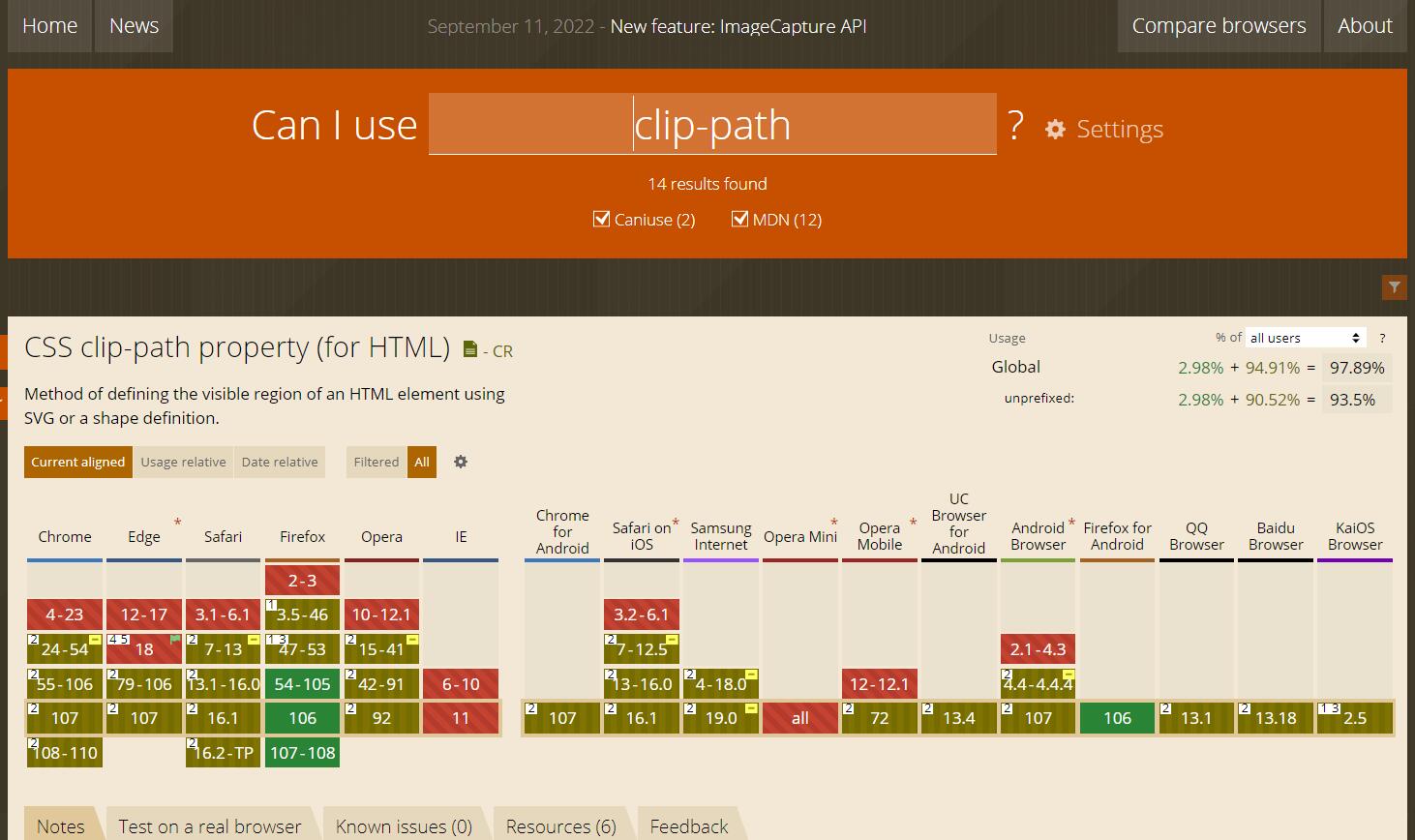Open the Known issues (0) tab

[x=404, y=825]
